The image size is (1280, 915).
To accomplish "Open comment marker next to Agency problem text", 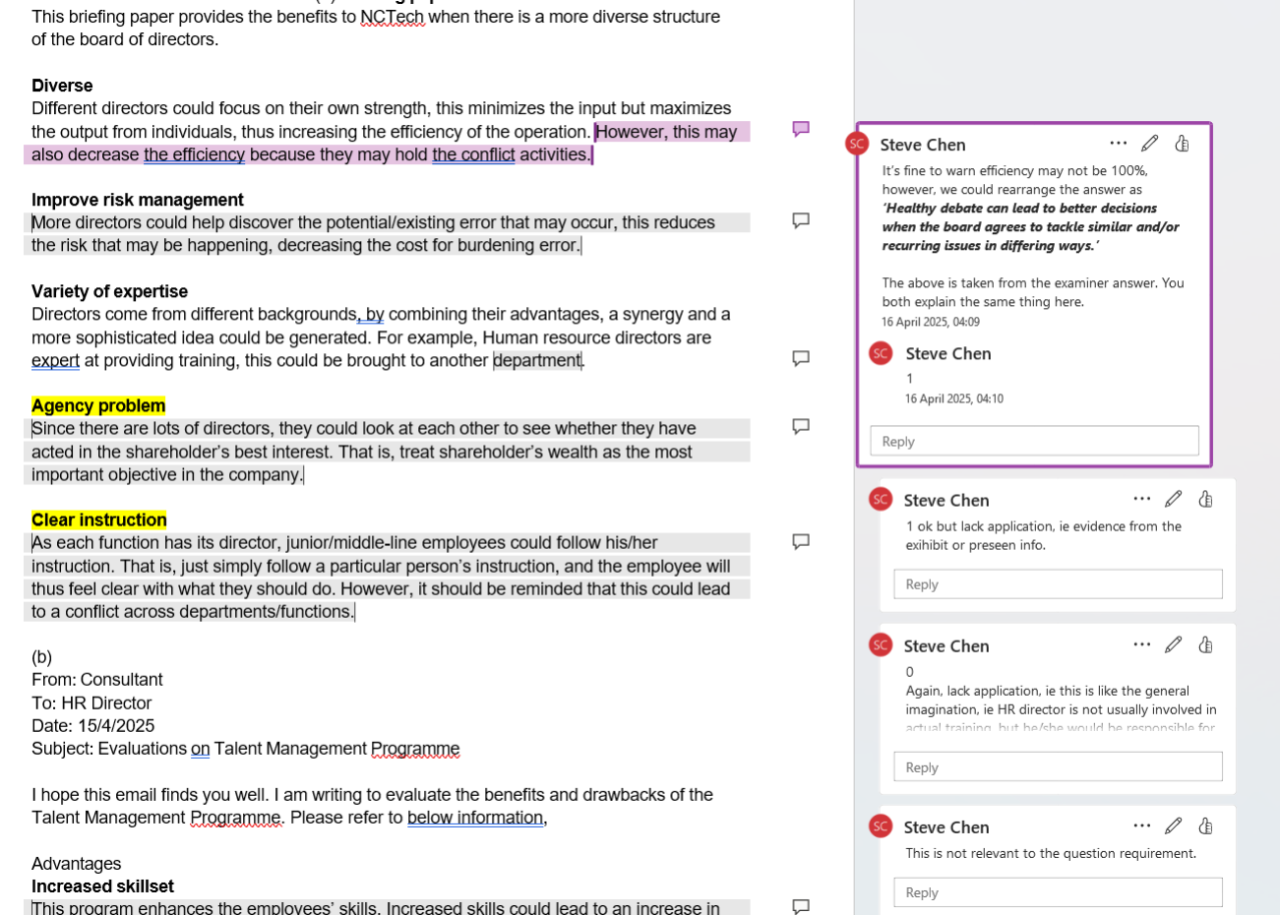I will click(800, 426).
